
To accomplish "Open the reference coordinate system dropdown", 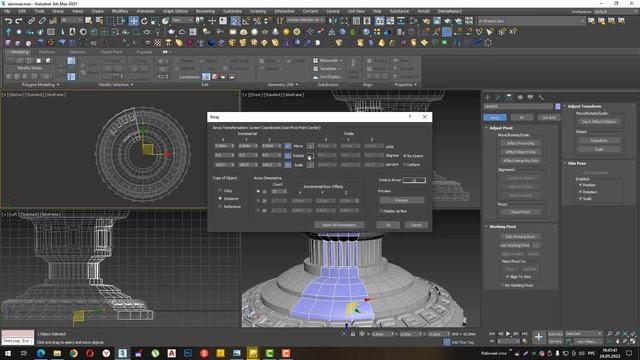I will point(182,20).
